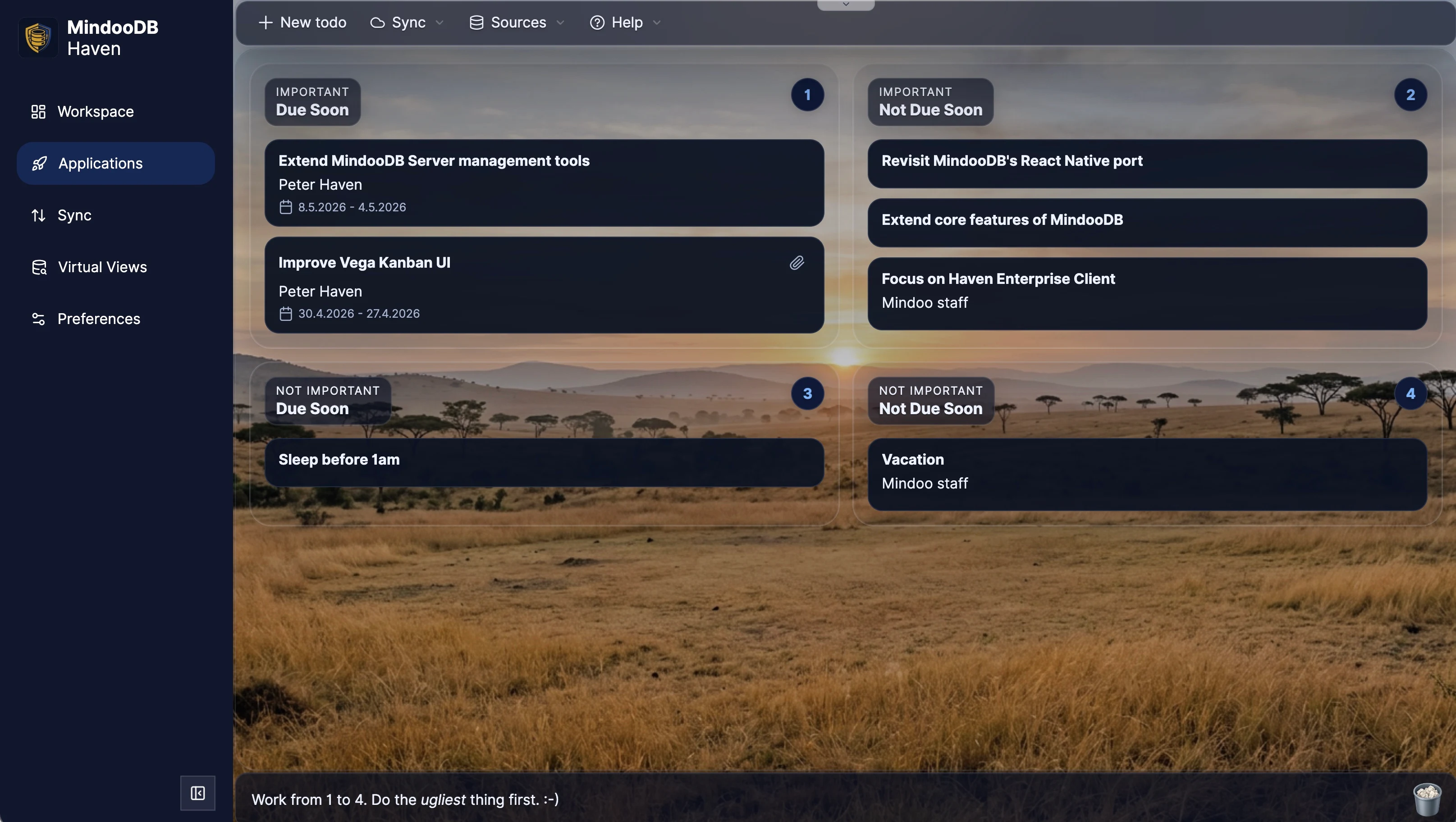Collapse the sidebar
The height and width of the screenshot is (822, 1456).
coord(197,793)
